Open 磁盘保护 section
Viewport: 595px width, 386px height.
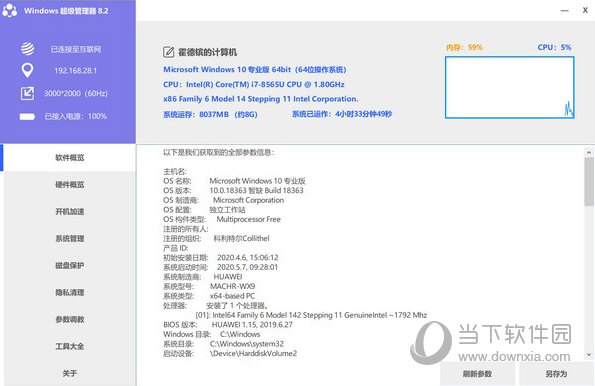point(69,265)
